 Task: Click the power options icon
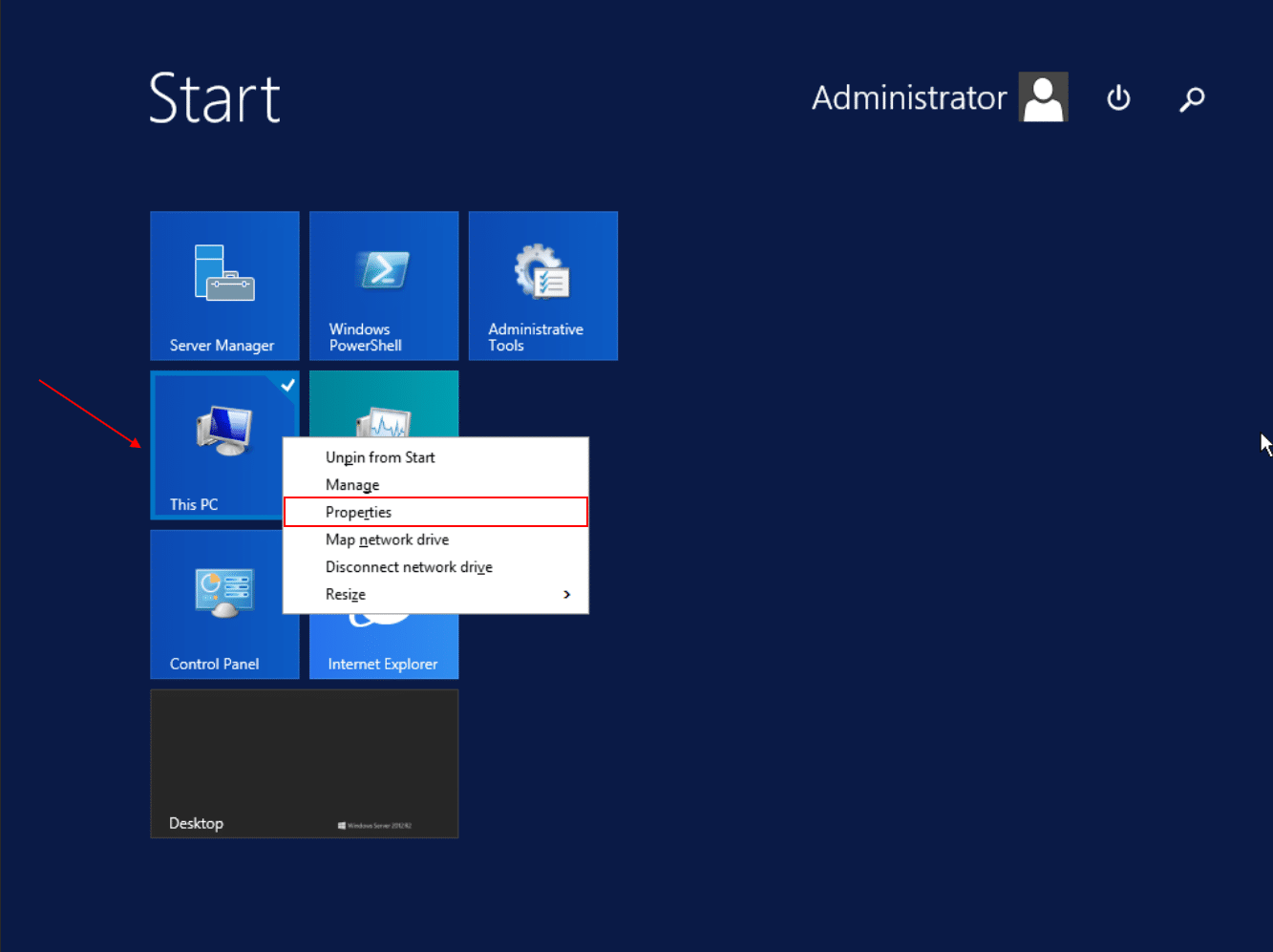tap(1118, 98)
